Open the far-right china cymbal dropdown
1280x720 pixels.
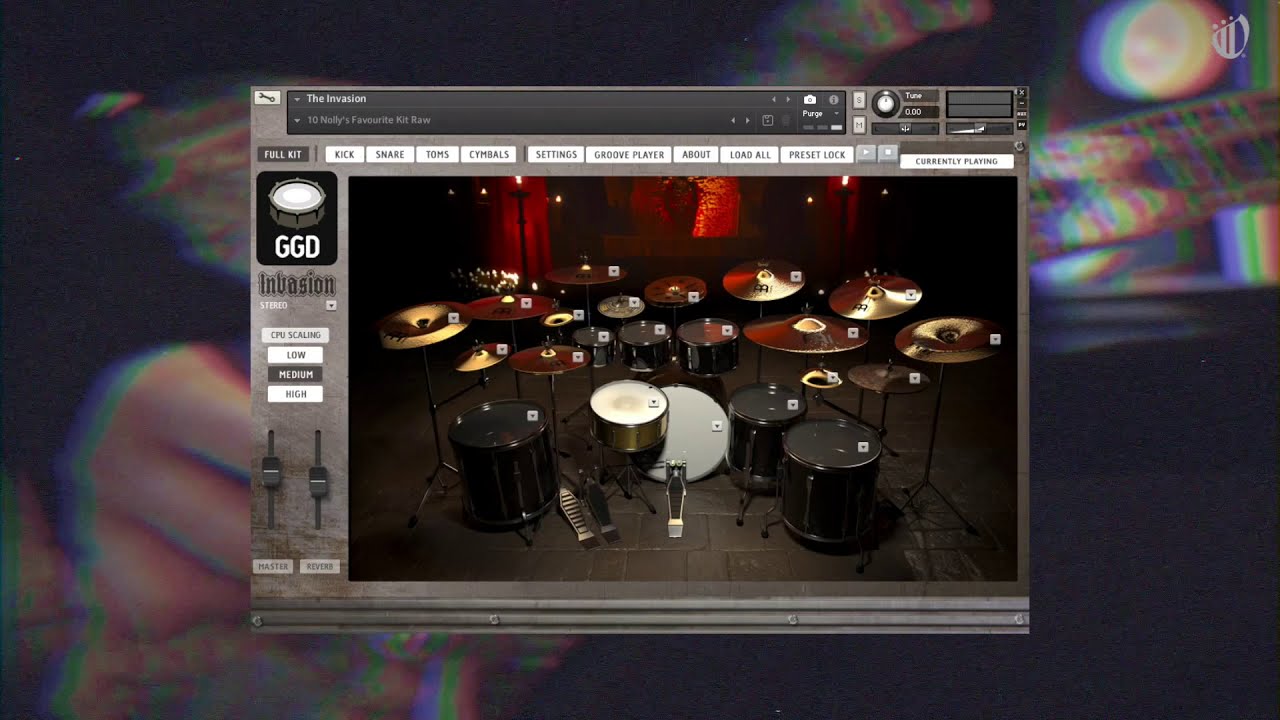995,339
